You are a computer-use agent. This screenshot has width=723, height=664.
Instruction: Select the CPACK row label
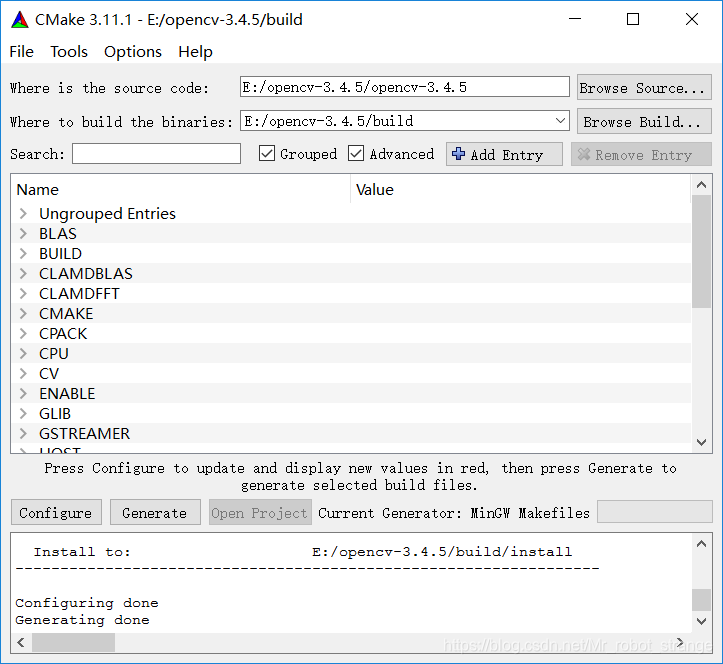[63, 333]
